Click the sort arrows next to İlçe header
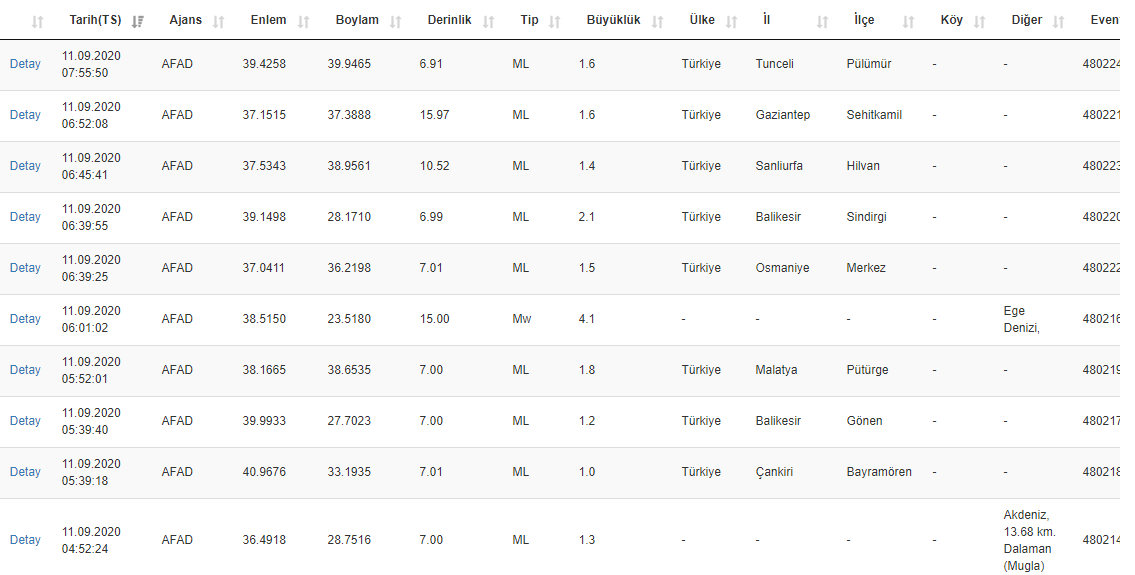This screenshot has width=1135, height=575. [908, 21]
